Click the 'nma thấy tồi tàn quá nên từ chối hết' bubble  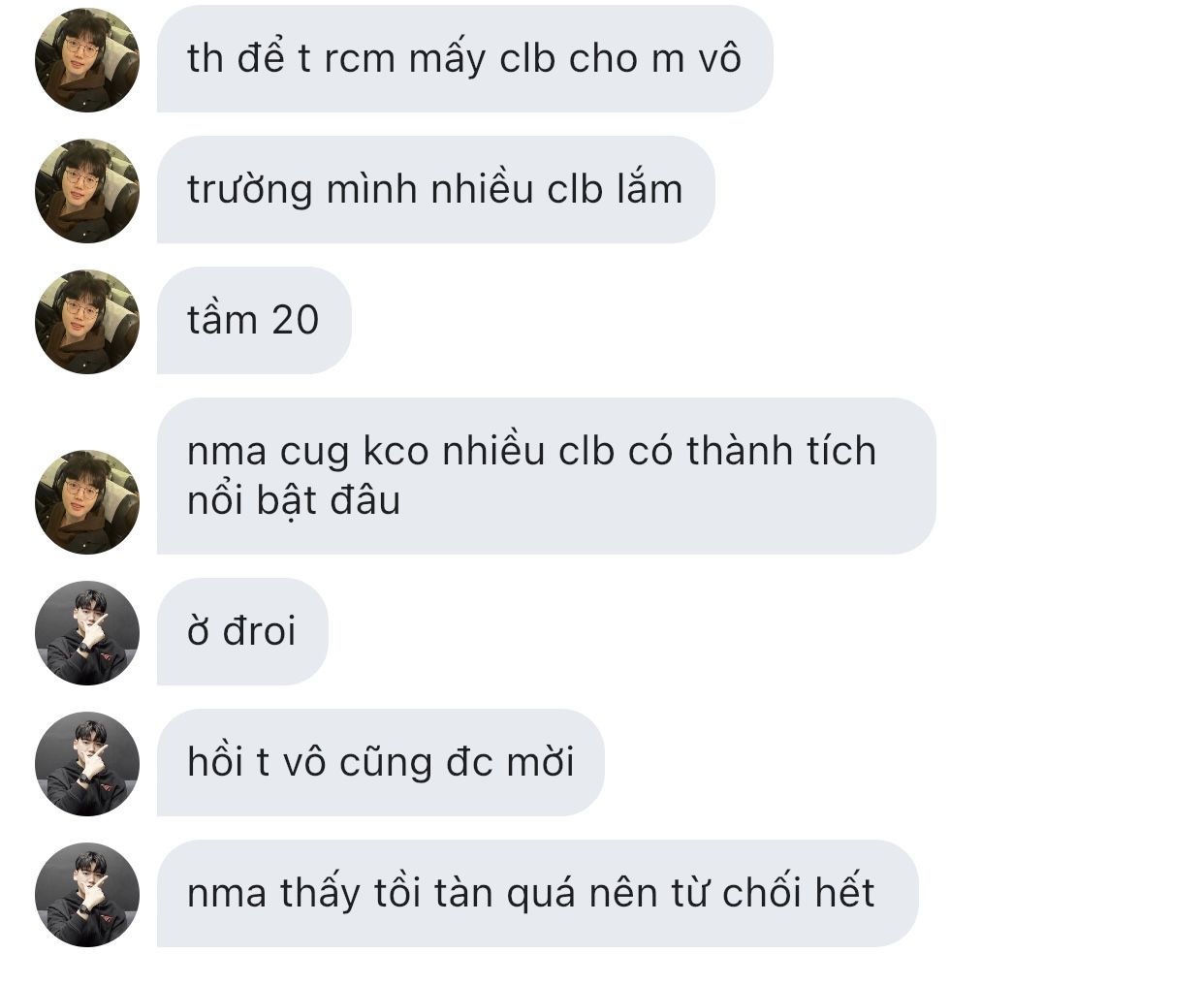coord(538,893)
